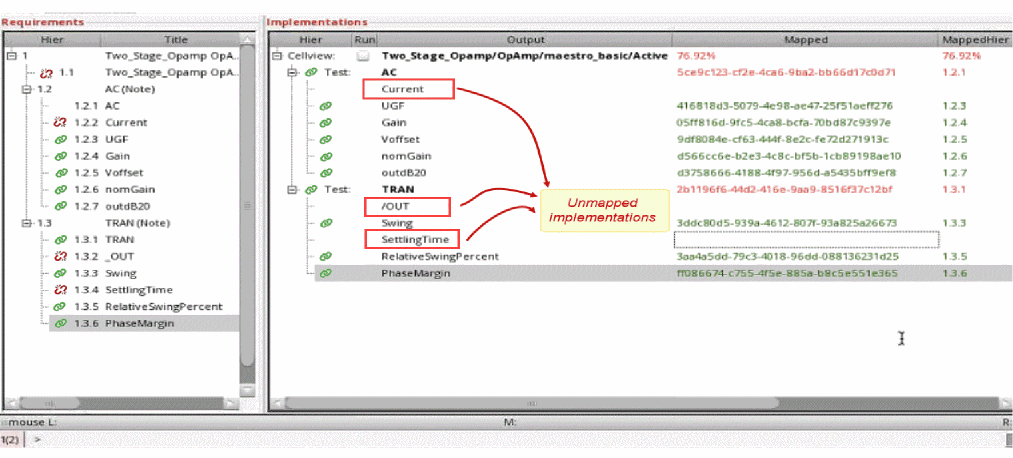Click the command input field at the prompt
Image resolution: width=1013 pixels, height=458 pixels.
(x=517, y=440)
